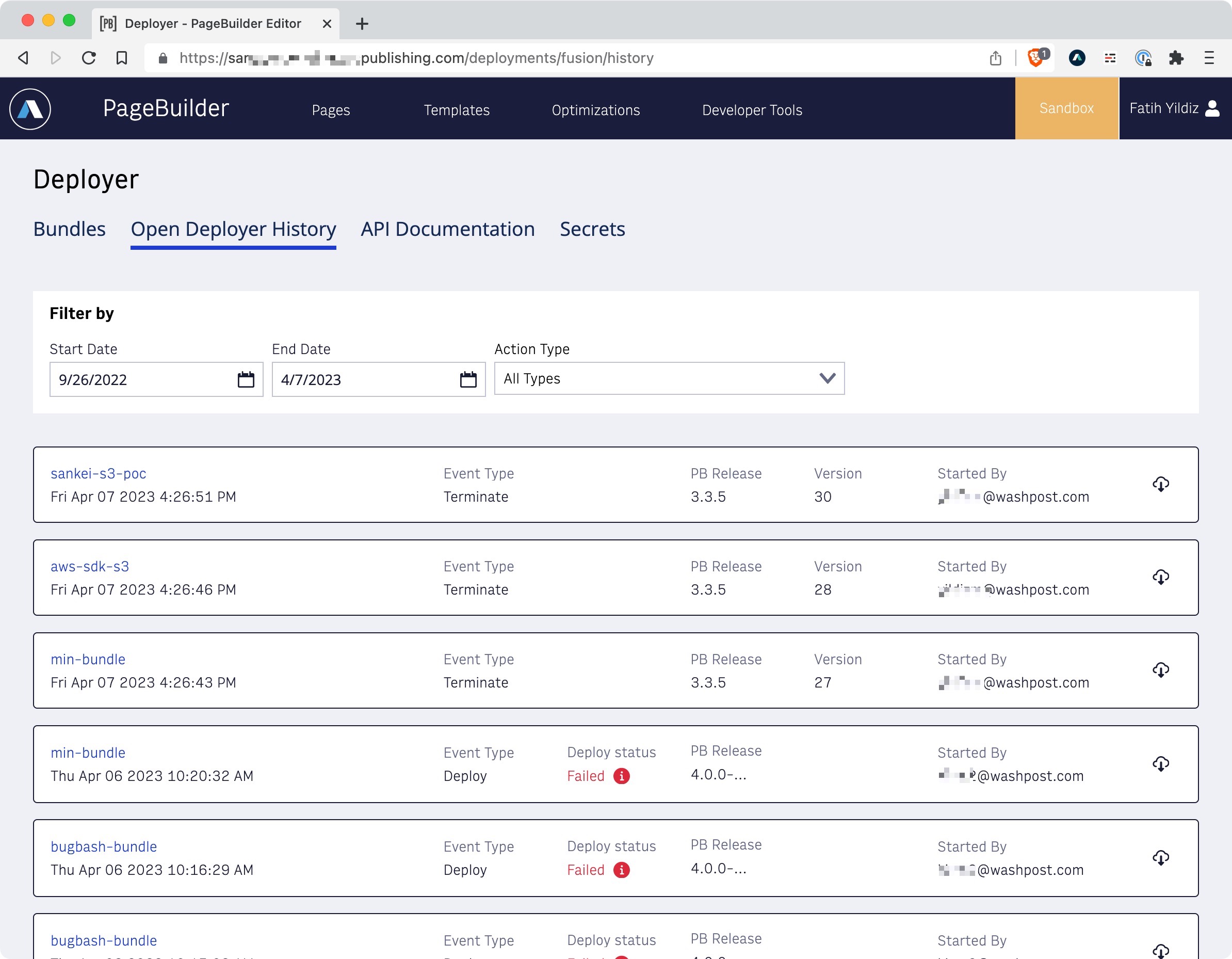Click the Sandbox environment button
The image size is (1232, 959).
pos(1067,108)
